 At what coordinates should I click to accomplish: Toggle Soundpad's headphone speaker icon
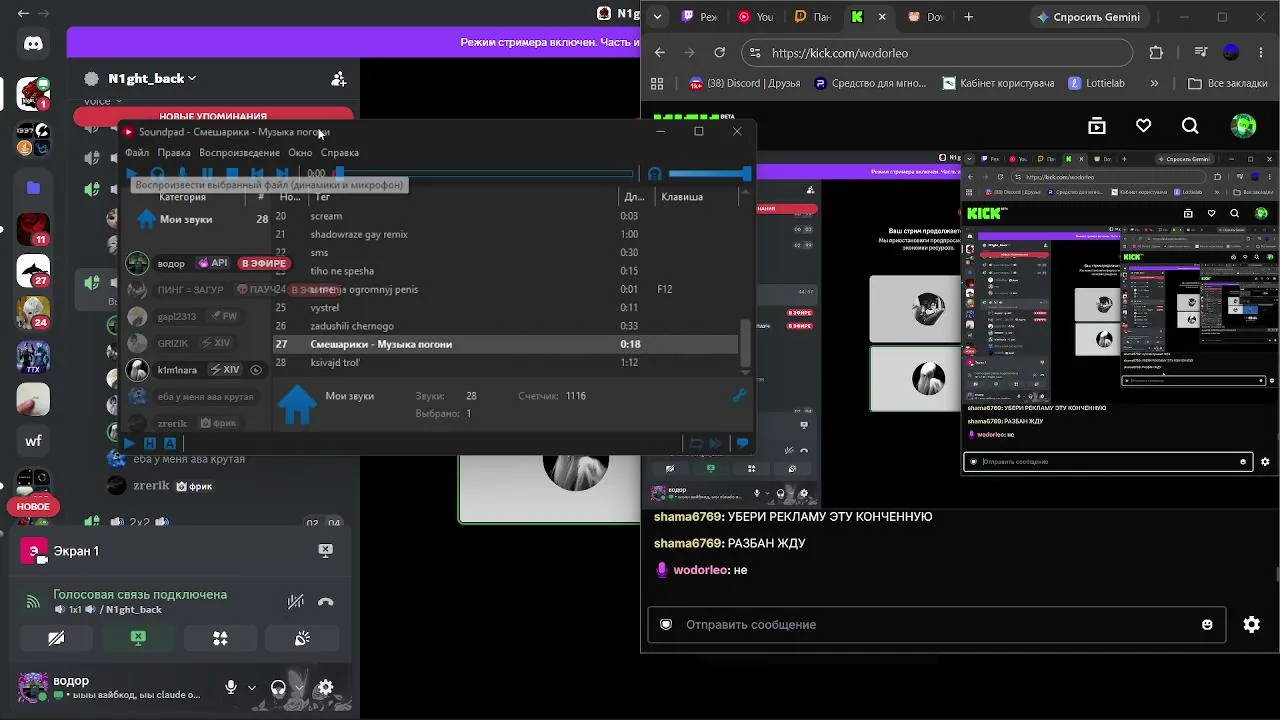pos(655,173)
